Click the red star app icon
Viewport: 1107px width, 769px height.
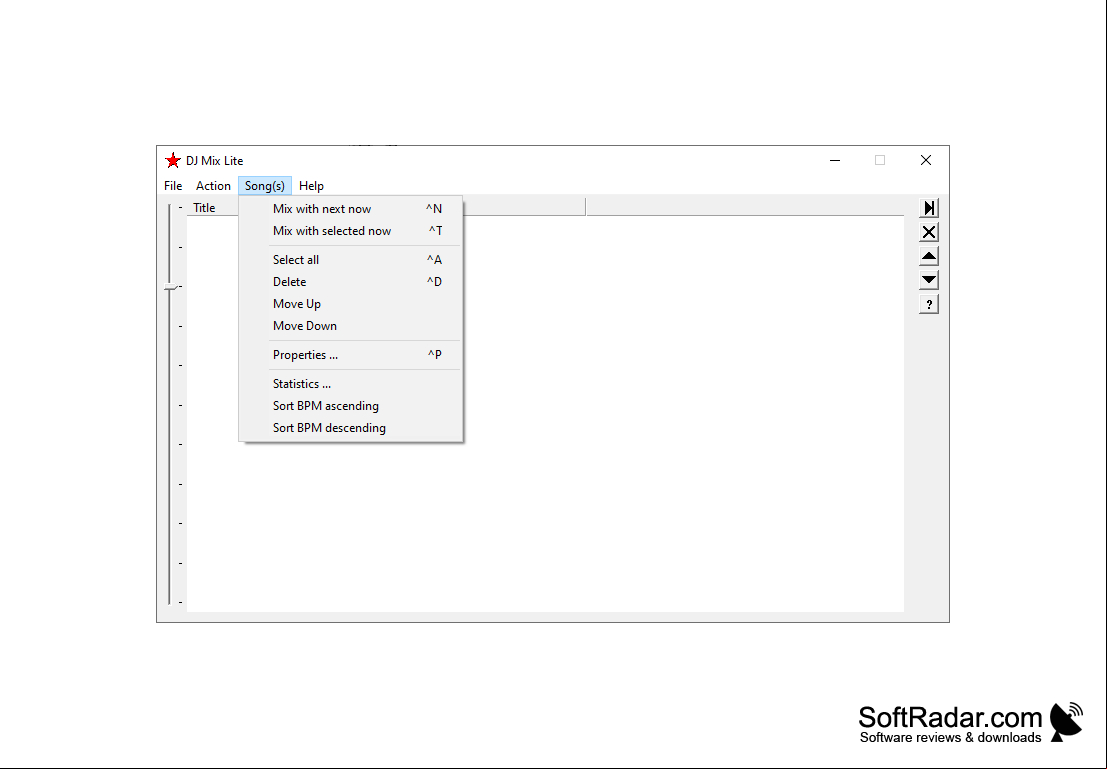tap(173, 160)
